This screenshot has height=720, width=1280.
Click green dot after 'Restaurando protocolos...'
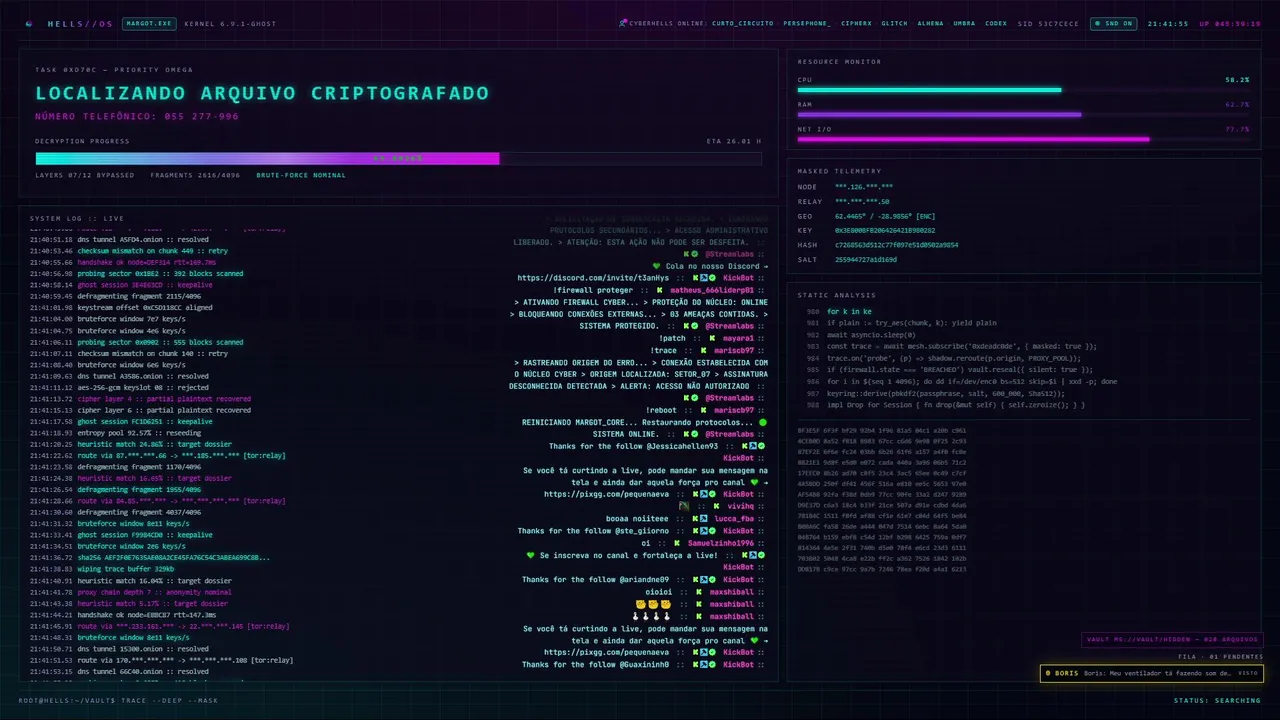point(763,422)
